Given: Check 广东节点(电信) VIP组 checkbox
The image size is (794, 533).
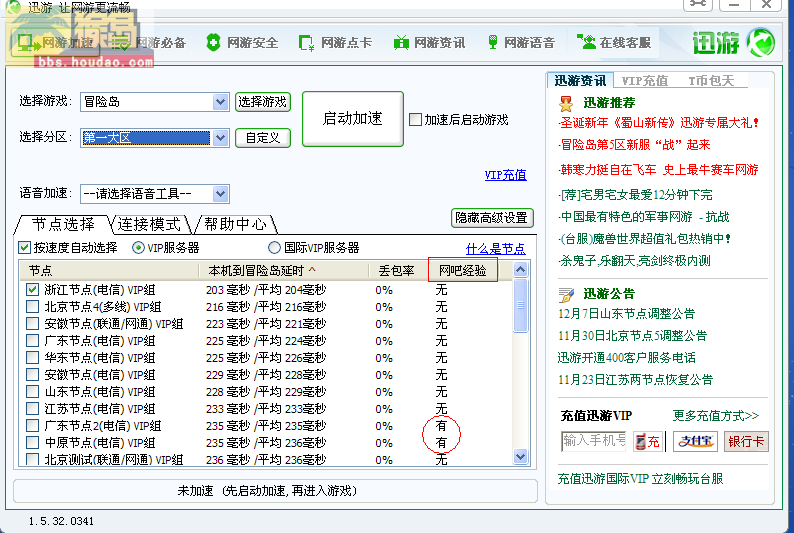Looking at the screenshot, I should coord(32,341).
